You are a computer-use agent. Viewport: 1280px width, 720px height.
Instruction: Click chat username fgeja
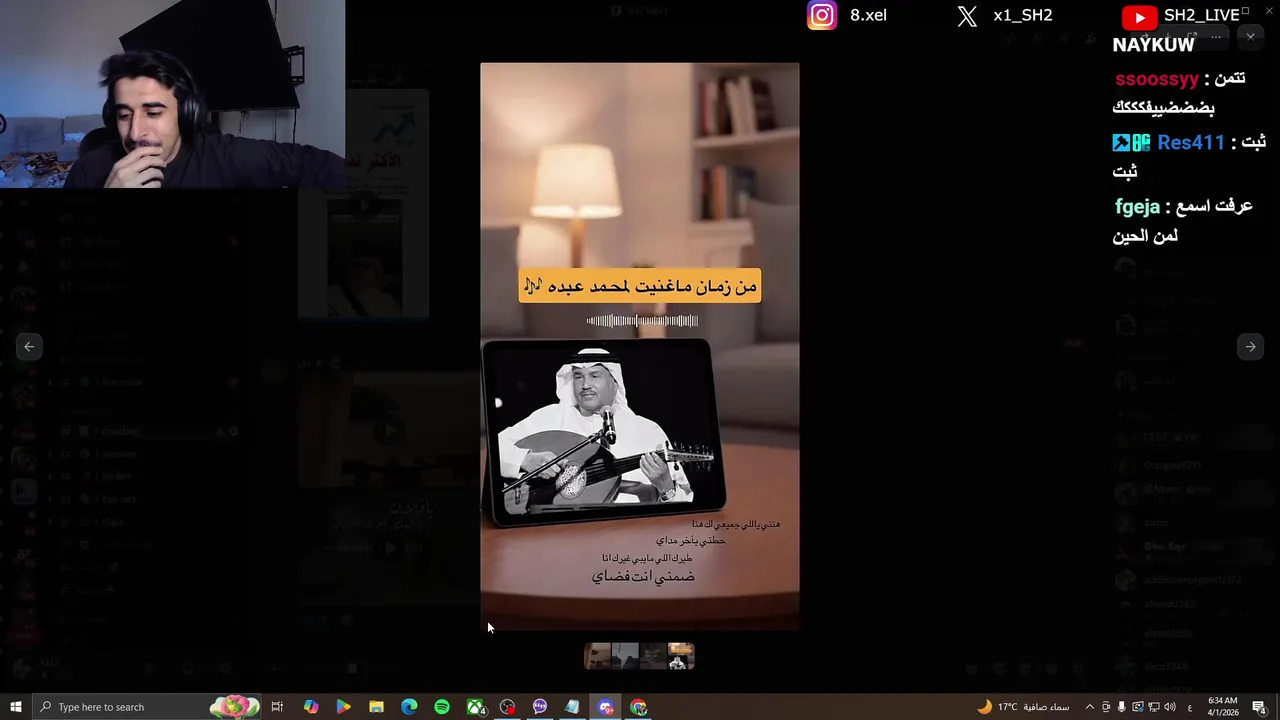[1138, 206]
